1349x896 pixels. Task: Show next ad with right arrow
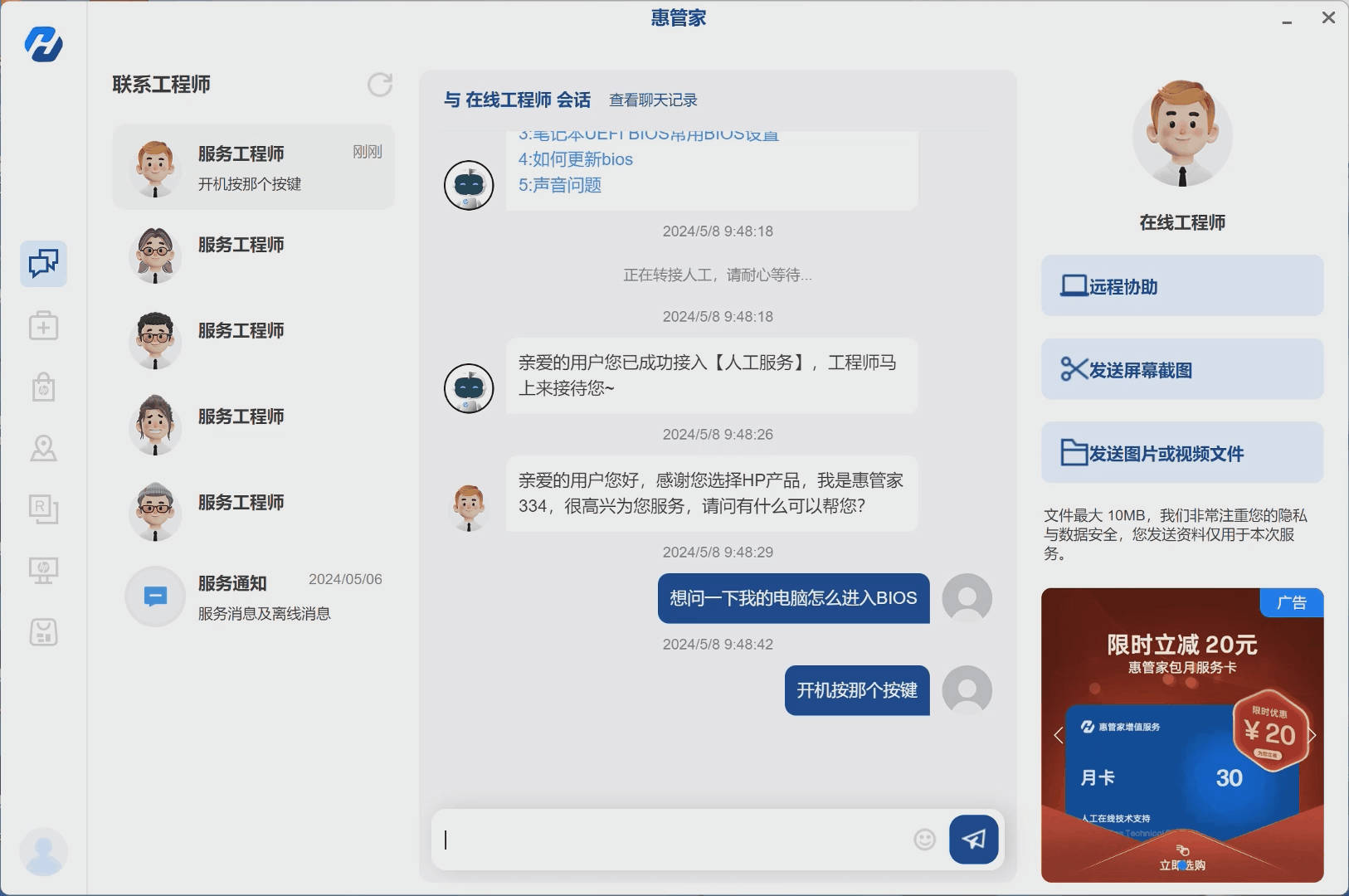1312,735
